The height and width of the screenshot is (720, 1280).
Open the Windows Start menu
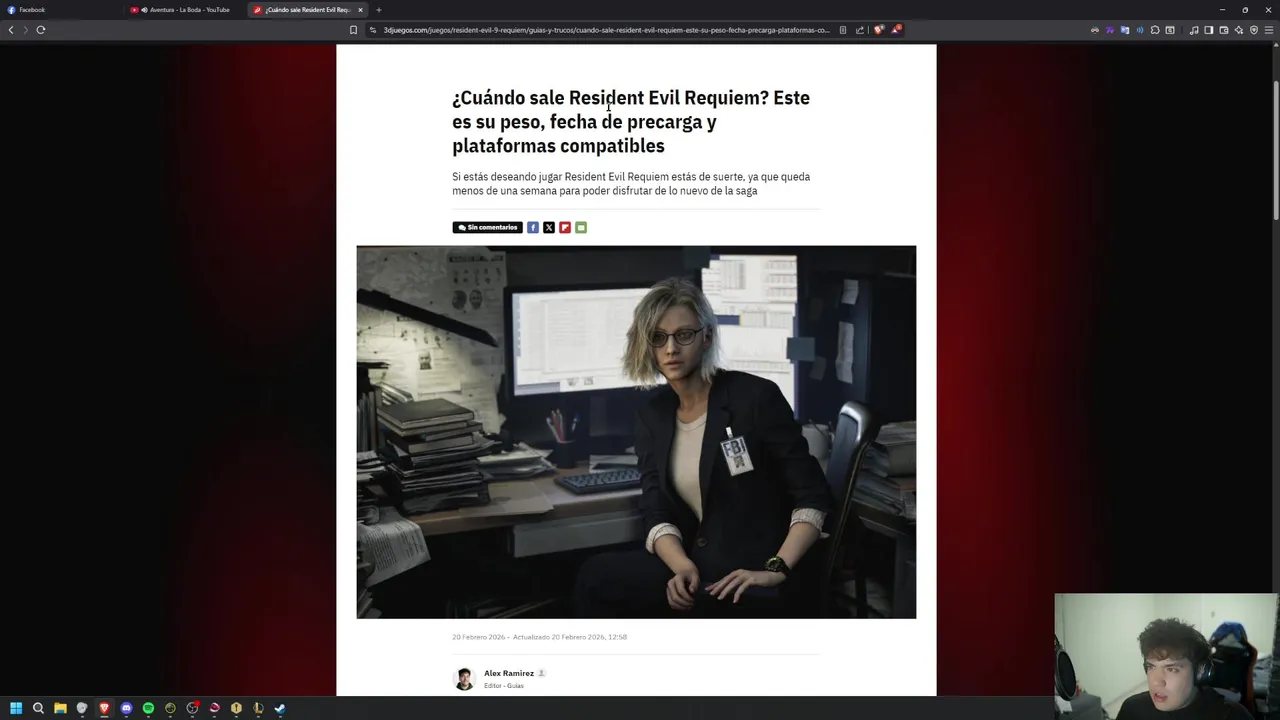(x=16, y=708)
